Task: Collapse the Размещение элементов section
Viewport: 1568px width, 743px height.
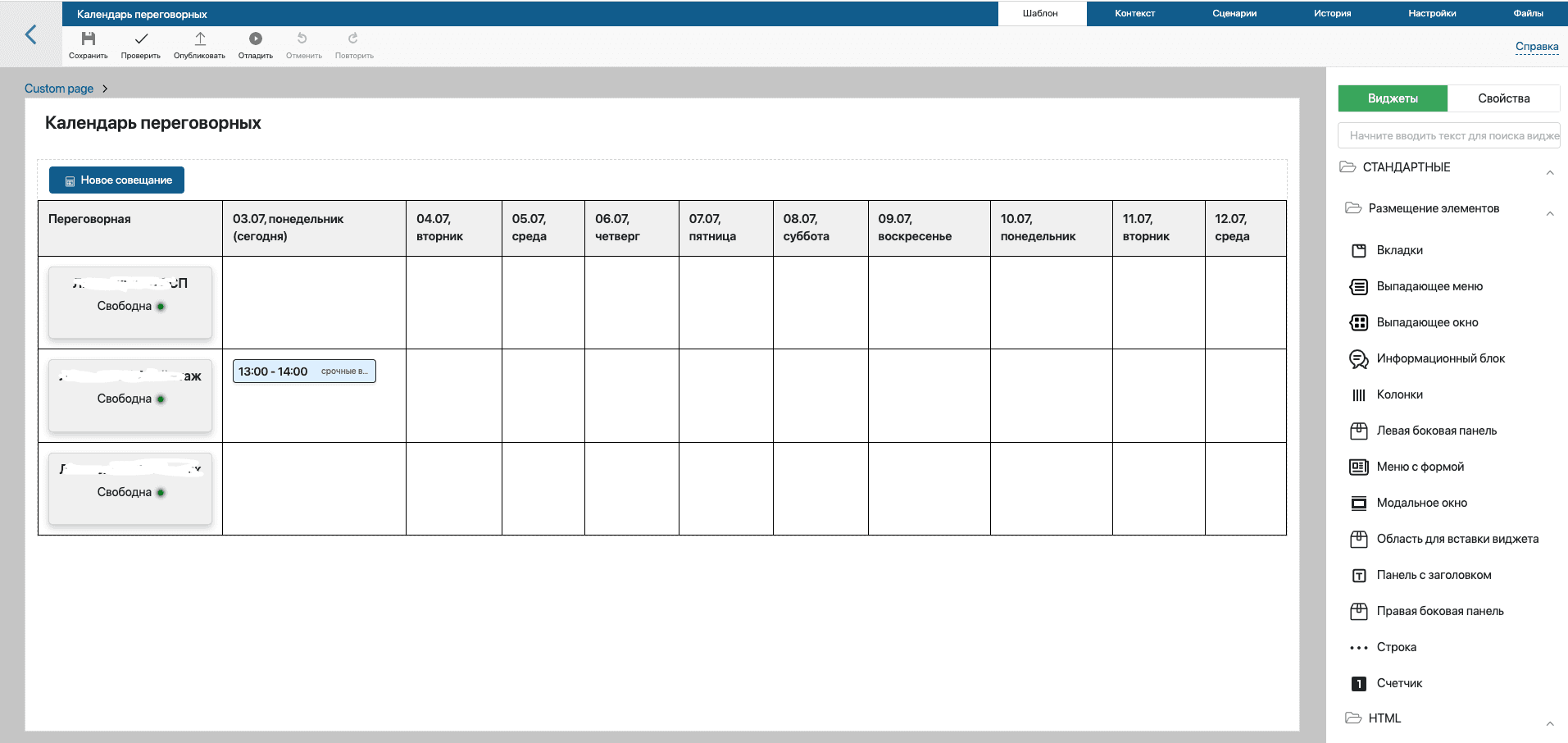Action: pyautogui.click(x=1549, y=213)
